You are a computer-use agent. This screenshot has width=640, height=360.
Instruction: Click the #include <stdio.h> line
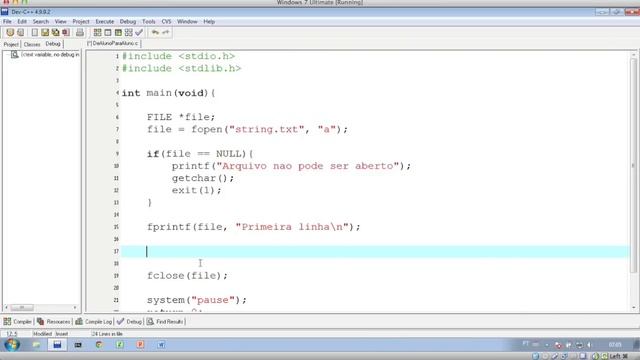tap(178, 56)
